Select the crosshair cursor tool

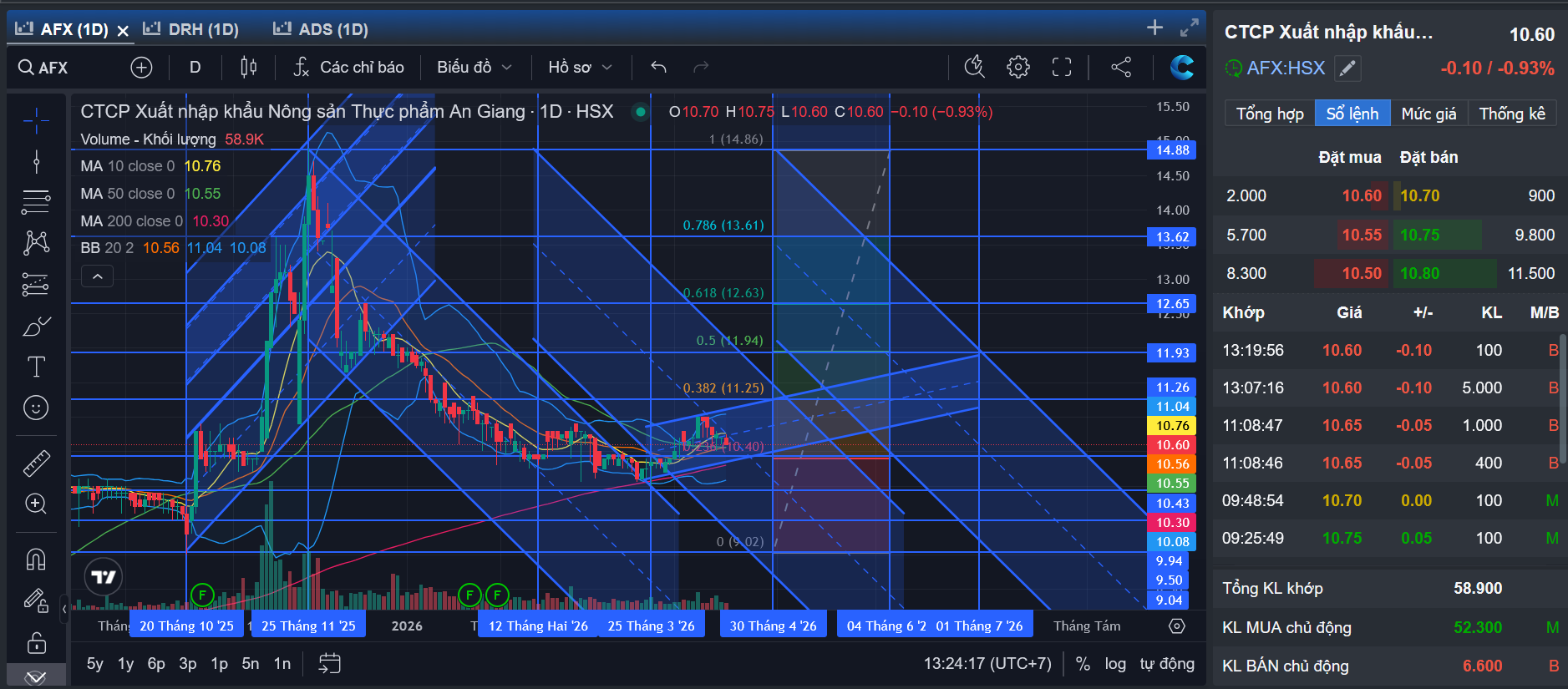tap(36, 121)
